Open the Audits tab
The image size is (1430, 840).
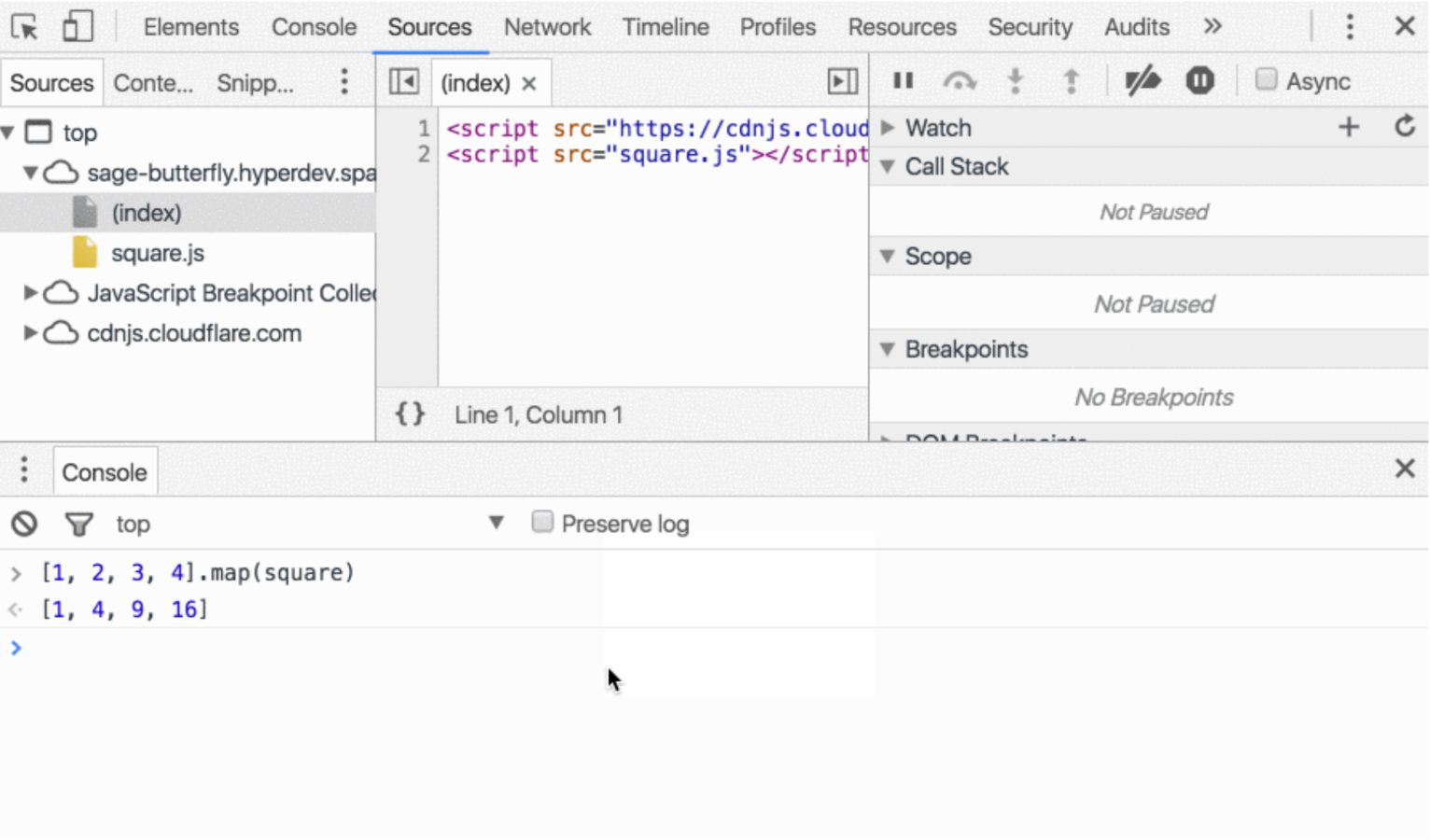tap(1136, 27)
